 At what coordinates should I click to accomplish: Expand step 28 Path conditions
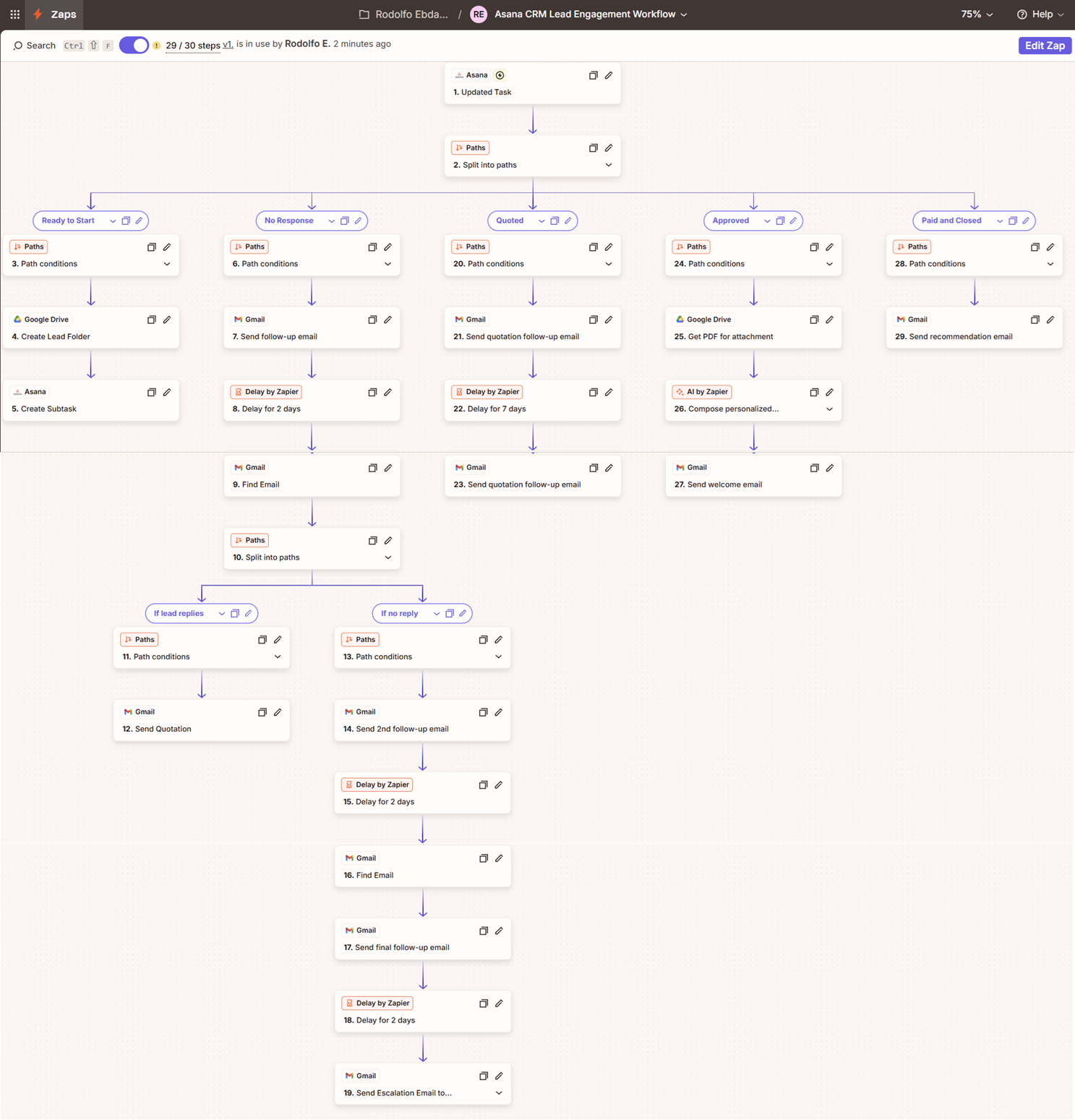click(1050, 264)
